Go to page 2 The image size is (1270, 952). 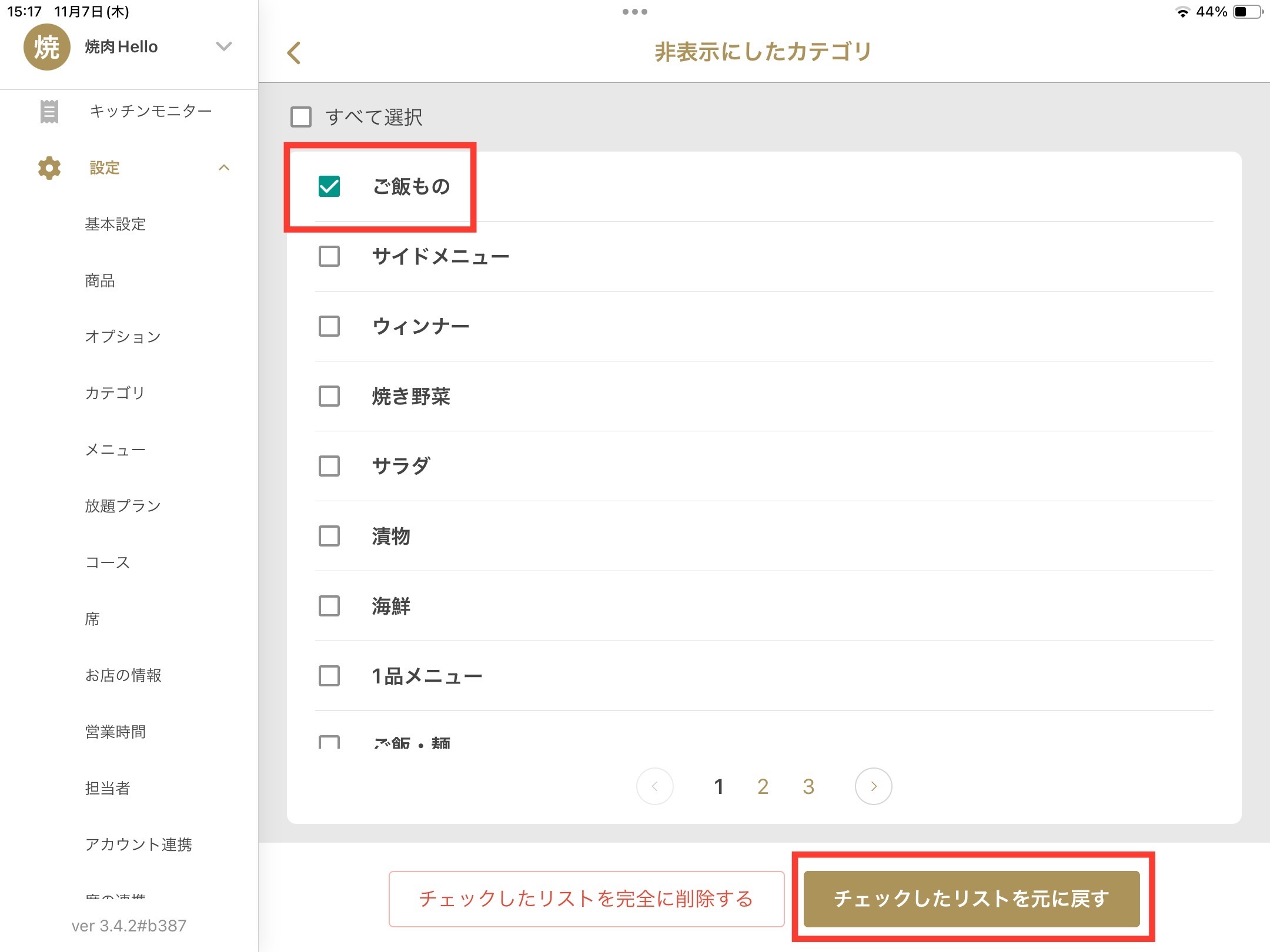[763, 786]
